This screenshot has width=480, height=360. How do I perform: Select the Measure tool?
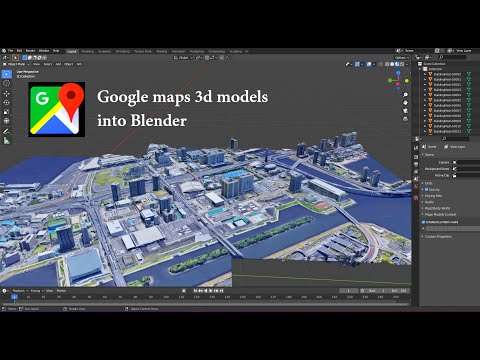(7, 141)
